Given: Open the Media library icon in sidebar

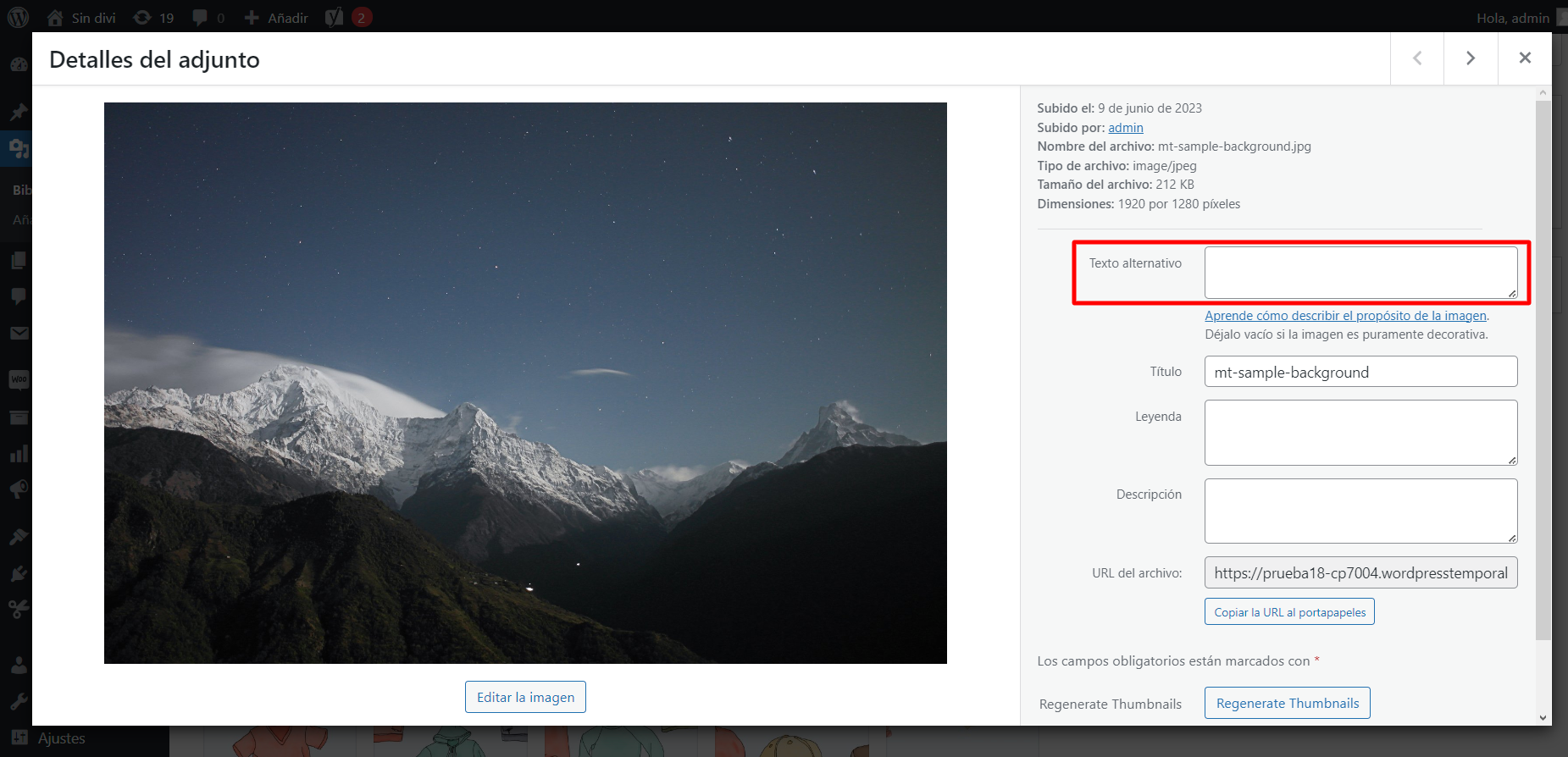Looking at the screenshot, I should (18, 149).
